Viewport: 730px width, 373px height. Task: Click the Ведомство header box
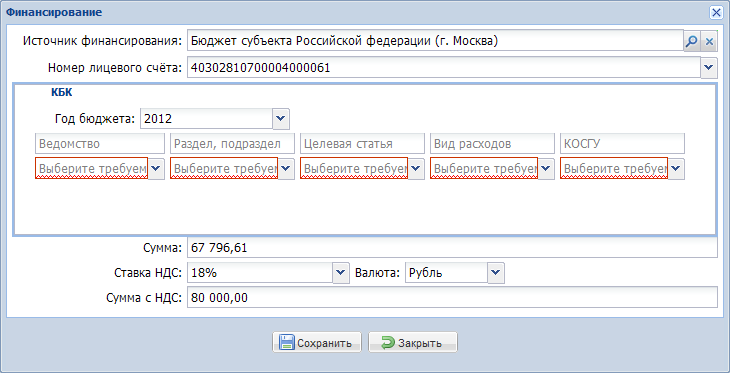click(100, 144)
